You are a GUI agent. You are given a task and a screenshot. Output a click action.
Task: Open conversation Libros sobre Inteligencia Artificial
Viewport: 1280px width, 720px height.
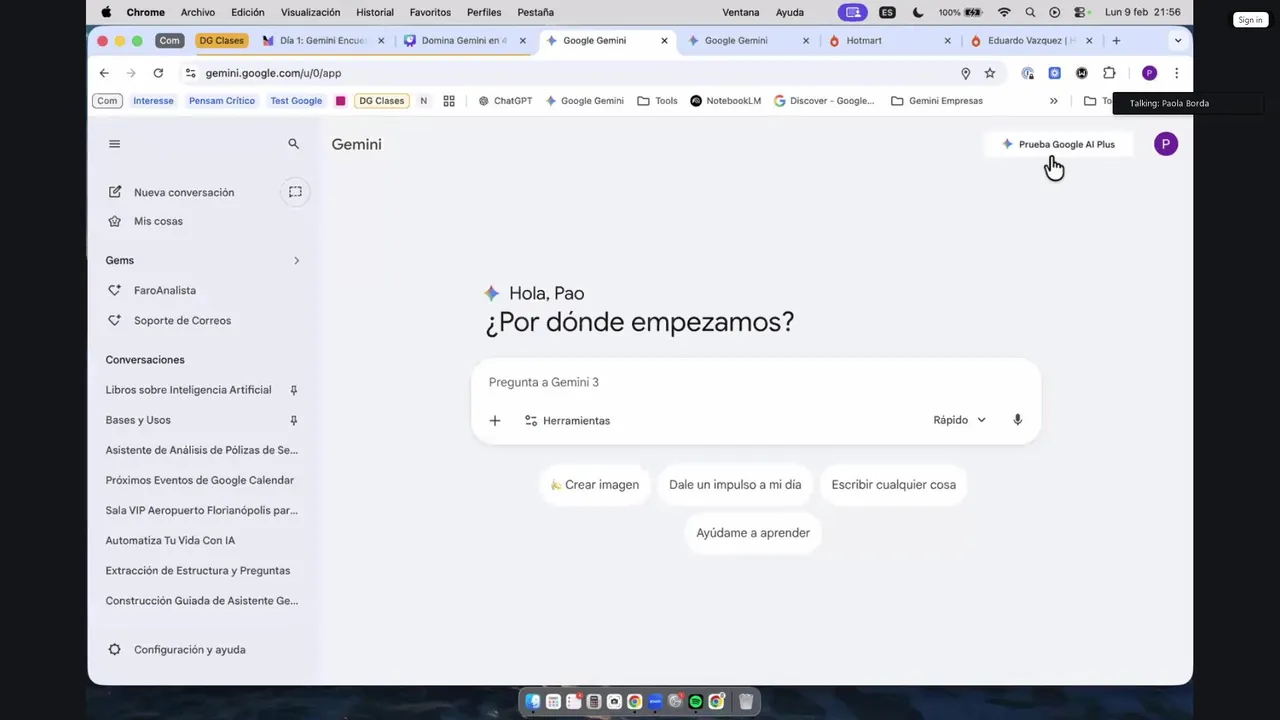pos(188,390)
